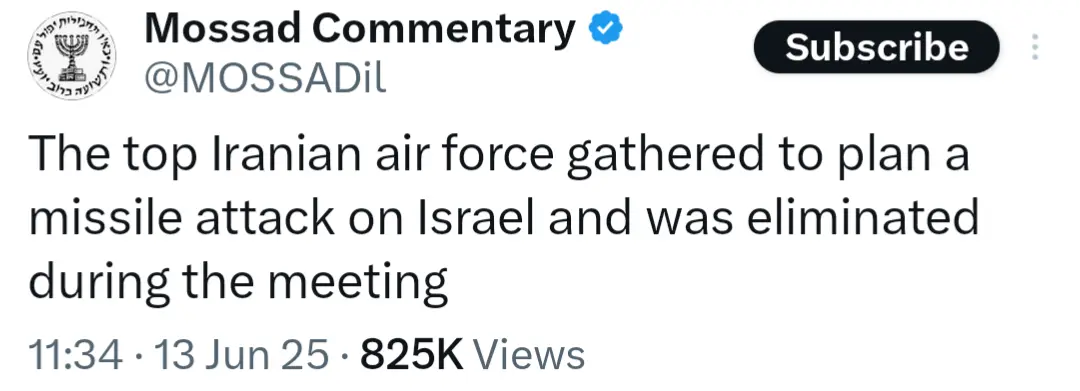The width and height of the screenshot is (1080, 391).
Task: Click the 11:34 timestamp
Action: [76, 356]
